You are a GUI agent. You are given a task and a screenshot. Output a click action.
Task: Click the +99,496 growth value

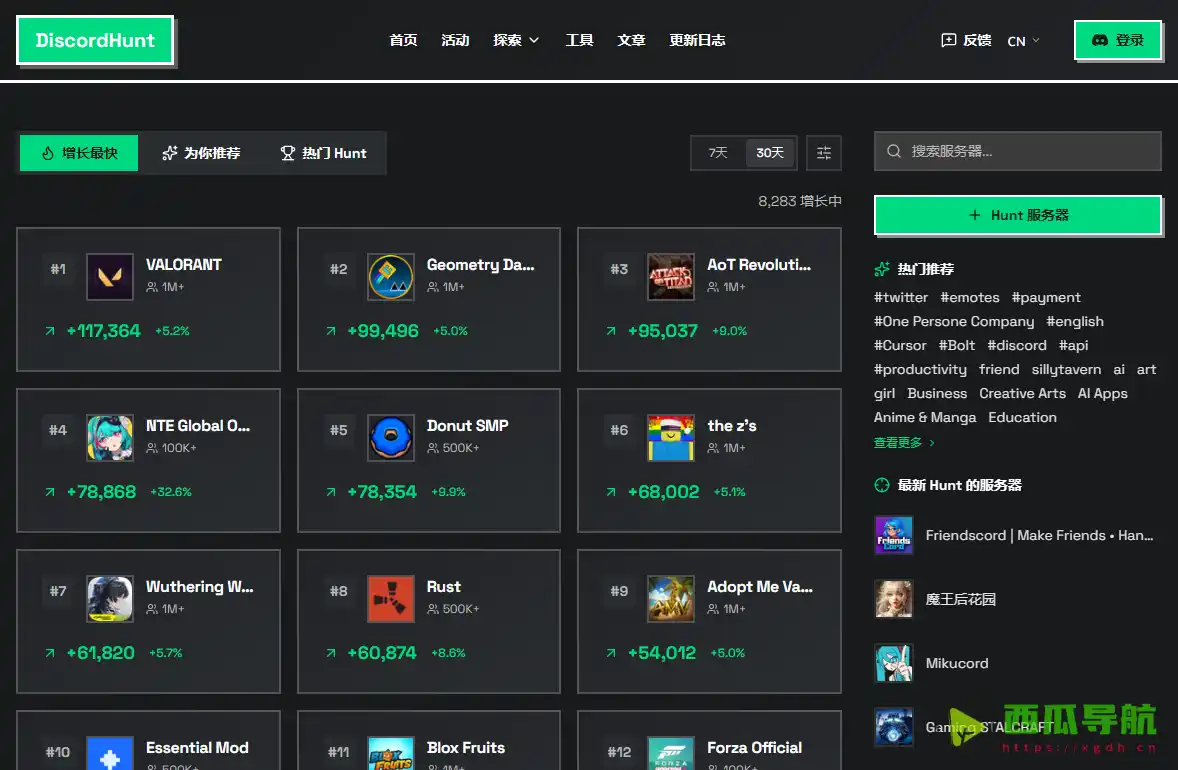point(382,331)
